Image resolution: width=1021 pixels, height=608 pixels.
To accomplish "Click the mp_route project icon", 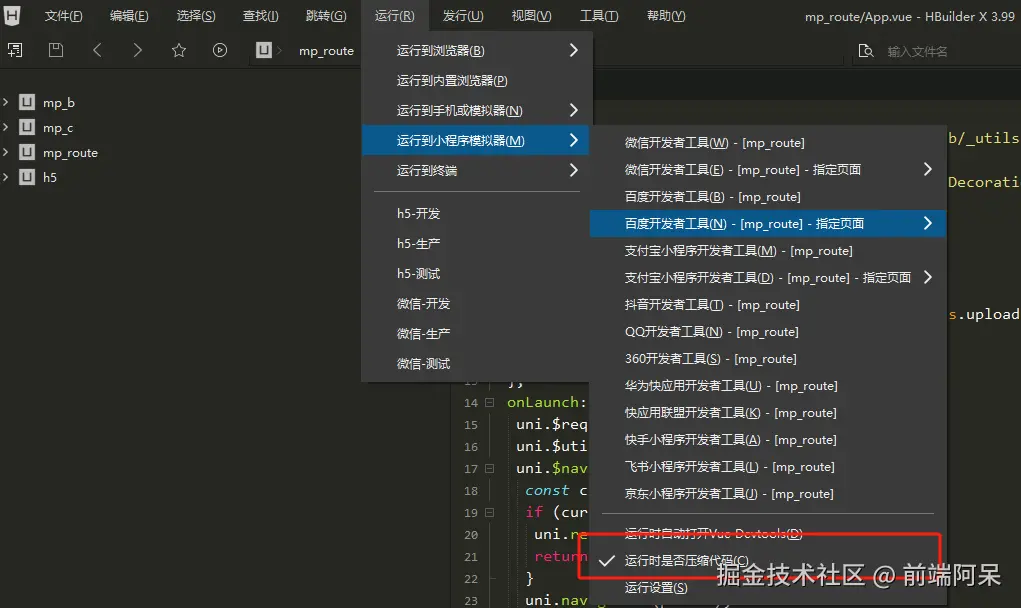I will click(27, 152).
